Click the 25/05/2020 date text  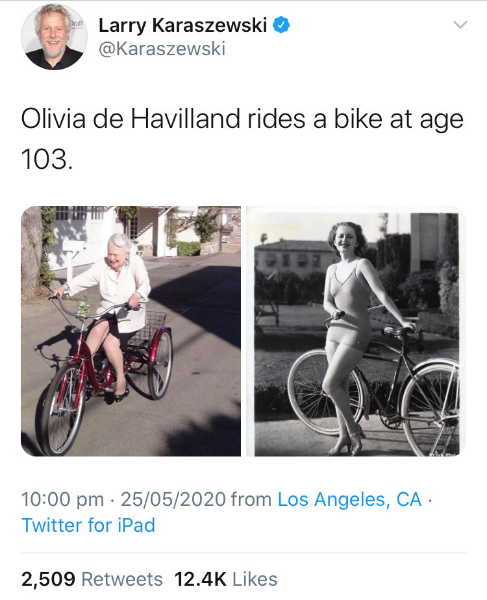[173, 499]
